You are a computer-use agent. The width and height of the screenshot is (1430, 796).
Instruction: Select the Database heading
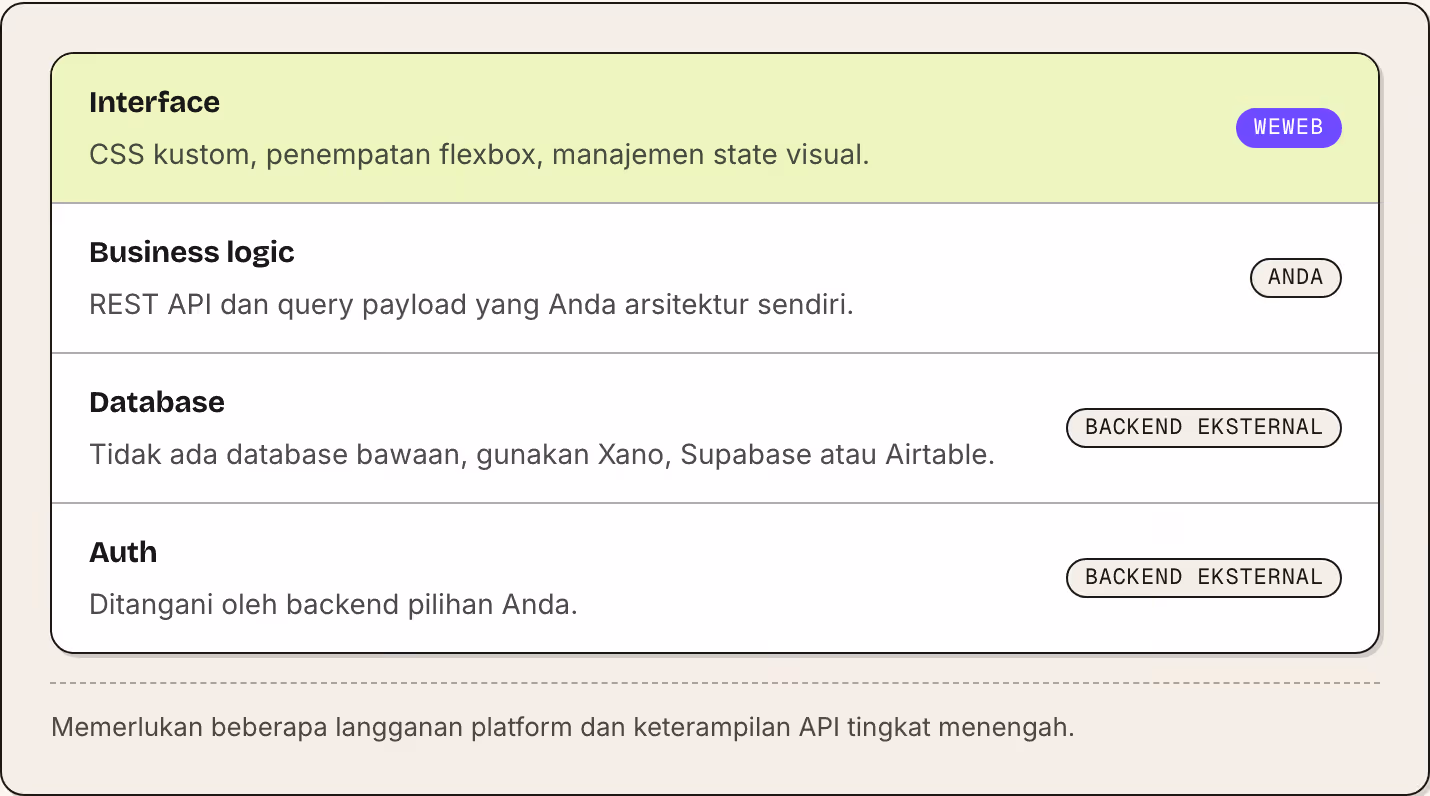[157, 402]
